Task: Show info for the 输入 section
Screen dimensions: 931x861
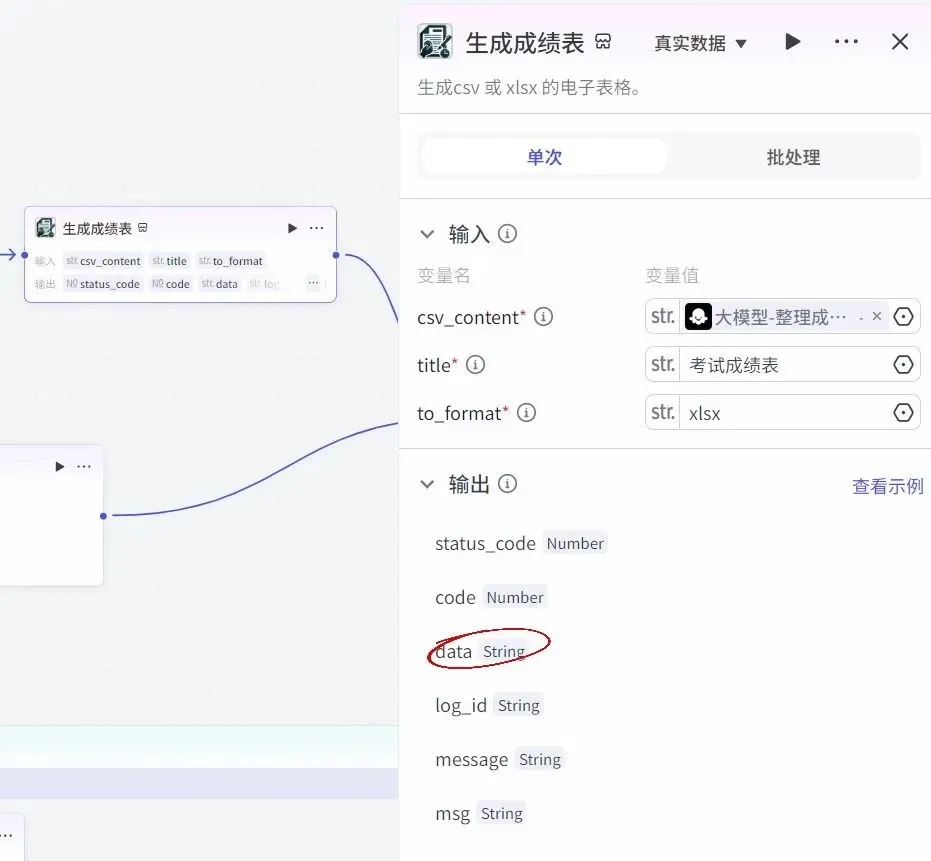Action: (x=507, y=233)
